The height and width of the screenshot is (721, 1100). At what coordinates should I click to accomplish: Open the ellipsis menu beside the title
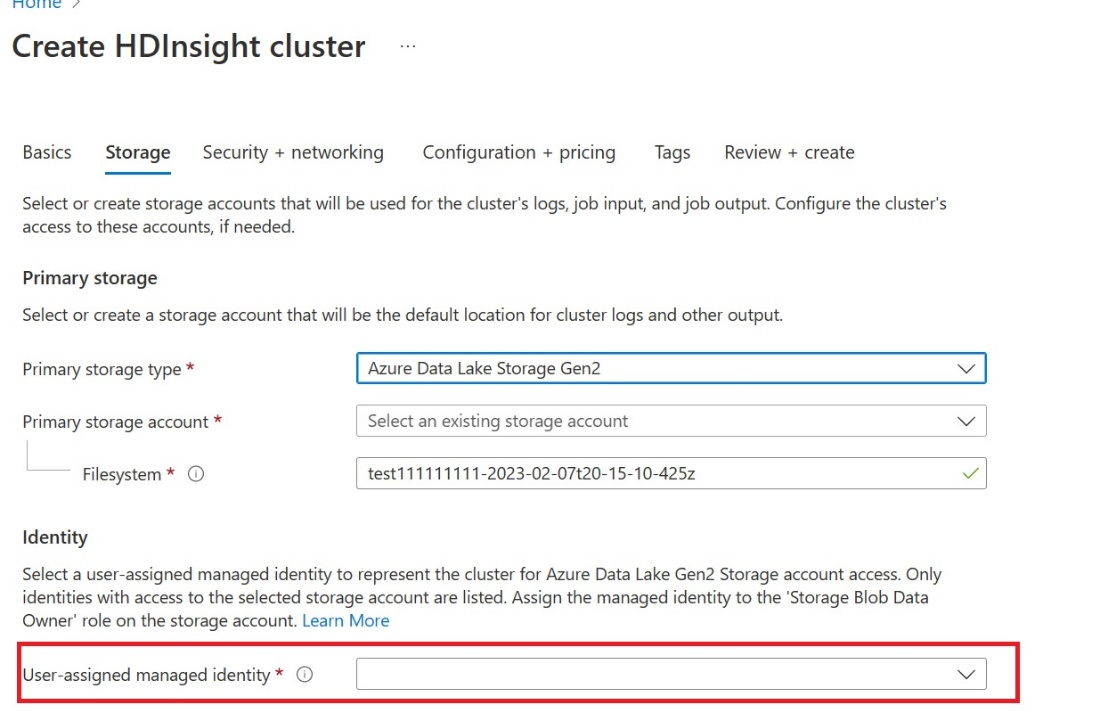(408, 46)
